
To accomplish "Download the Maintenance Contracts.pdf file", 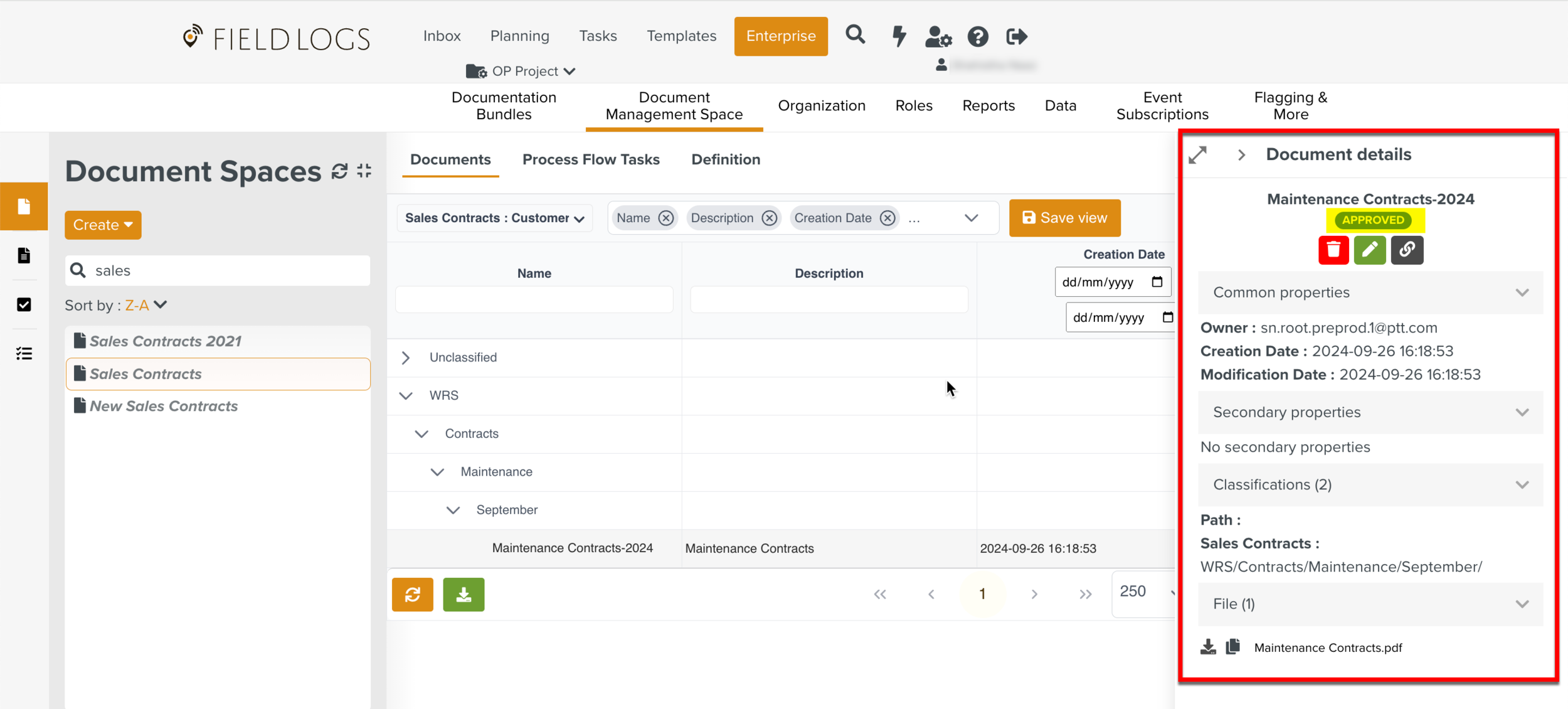I will [x=1207, y=647].
